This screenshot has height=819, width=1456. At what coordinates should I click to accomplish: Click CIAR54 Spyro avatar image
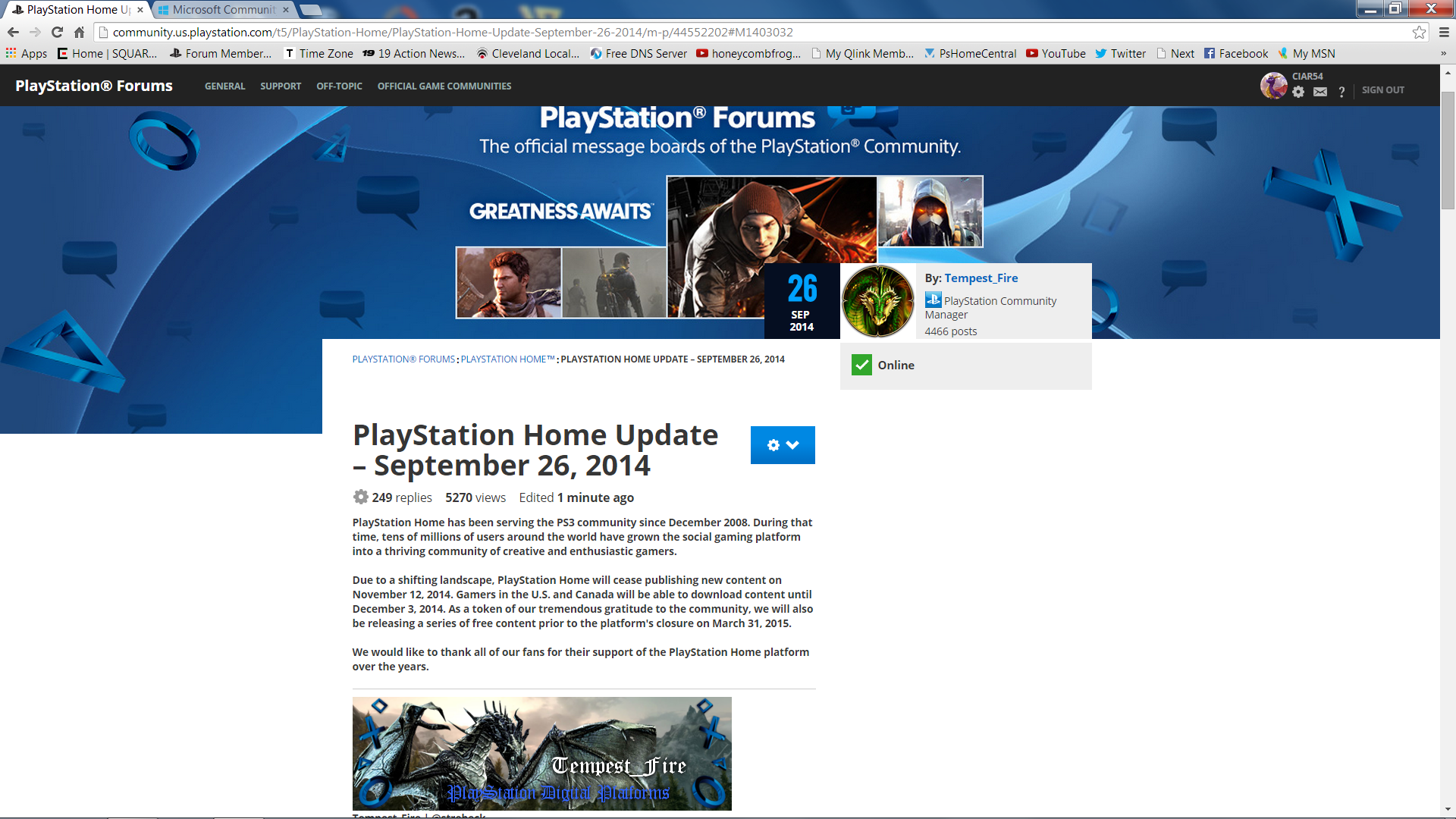[1274, 86]
